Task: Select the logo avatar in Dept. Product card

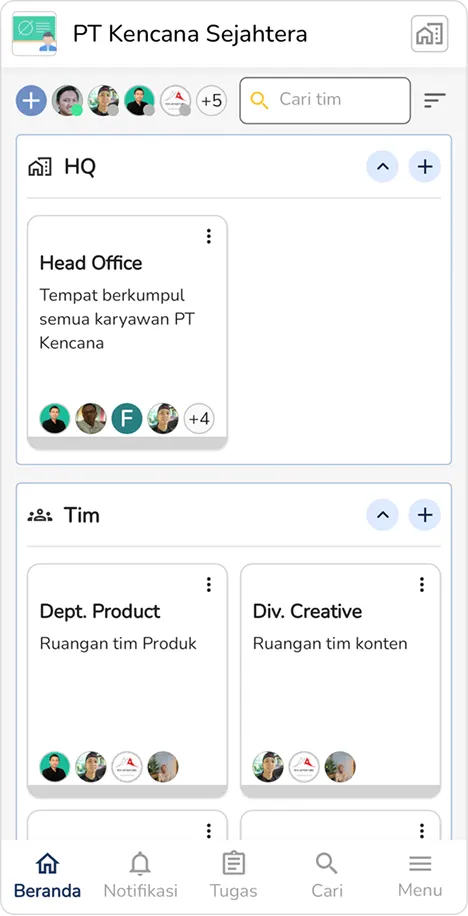Action: (127, 767)
